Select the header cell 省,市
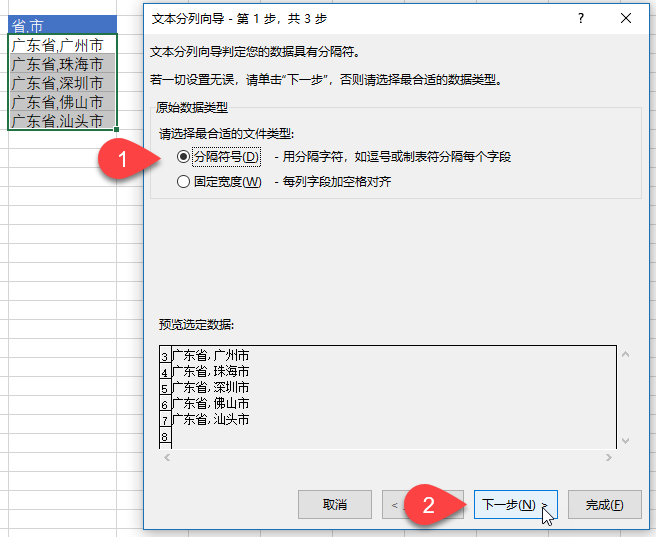This screenshot has width=656, height=537. click(x=62, y=26)
